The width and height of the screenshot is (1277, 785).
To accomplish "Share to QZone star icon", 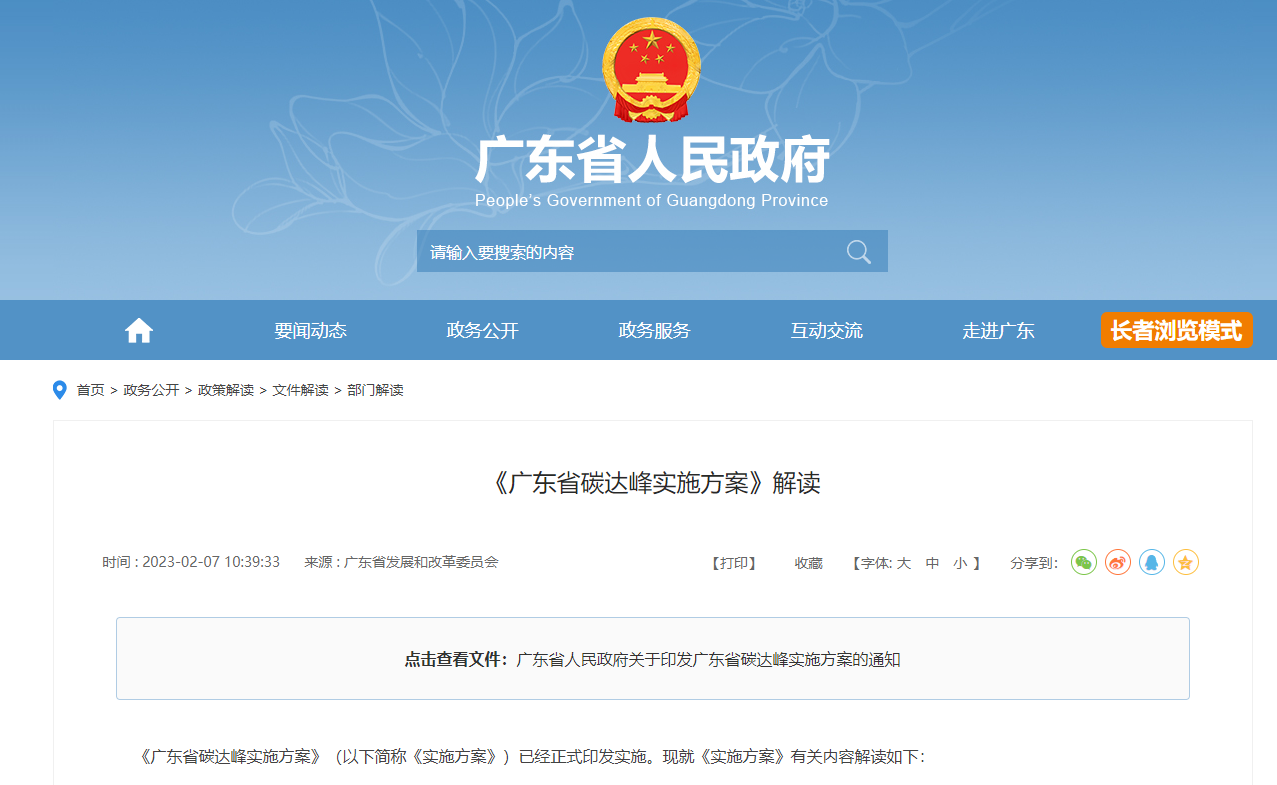I will tap(1186, 562).
